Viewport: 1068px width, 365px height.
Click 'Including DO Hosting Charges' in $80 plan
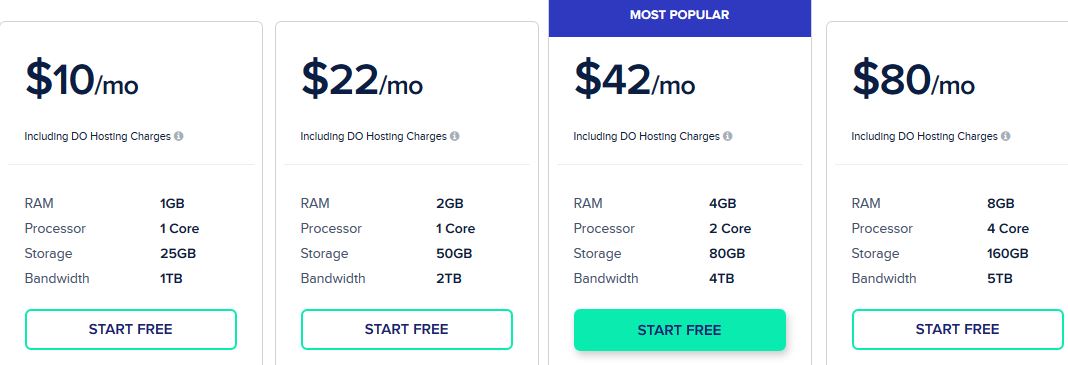point(924,136)
